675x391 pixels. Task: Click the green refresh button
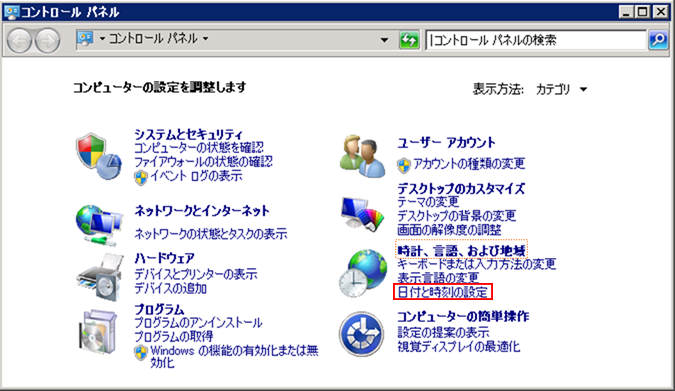409,40
